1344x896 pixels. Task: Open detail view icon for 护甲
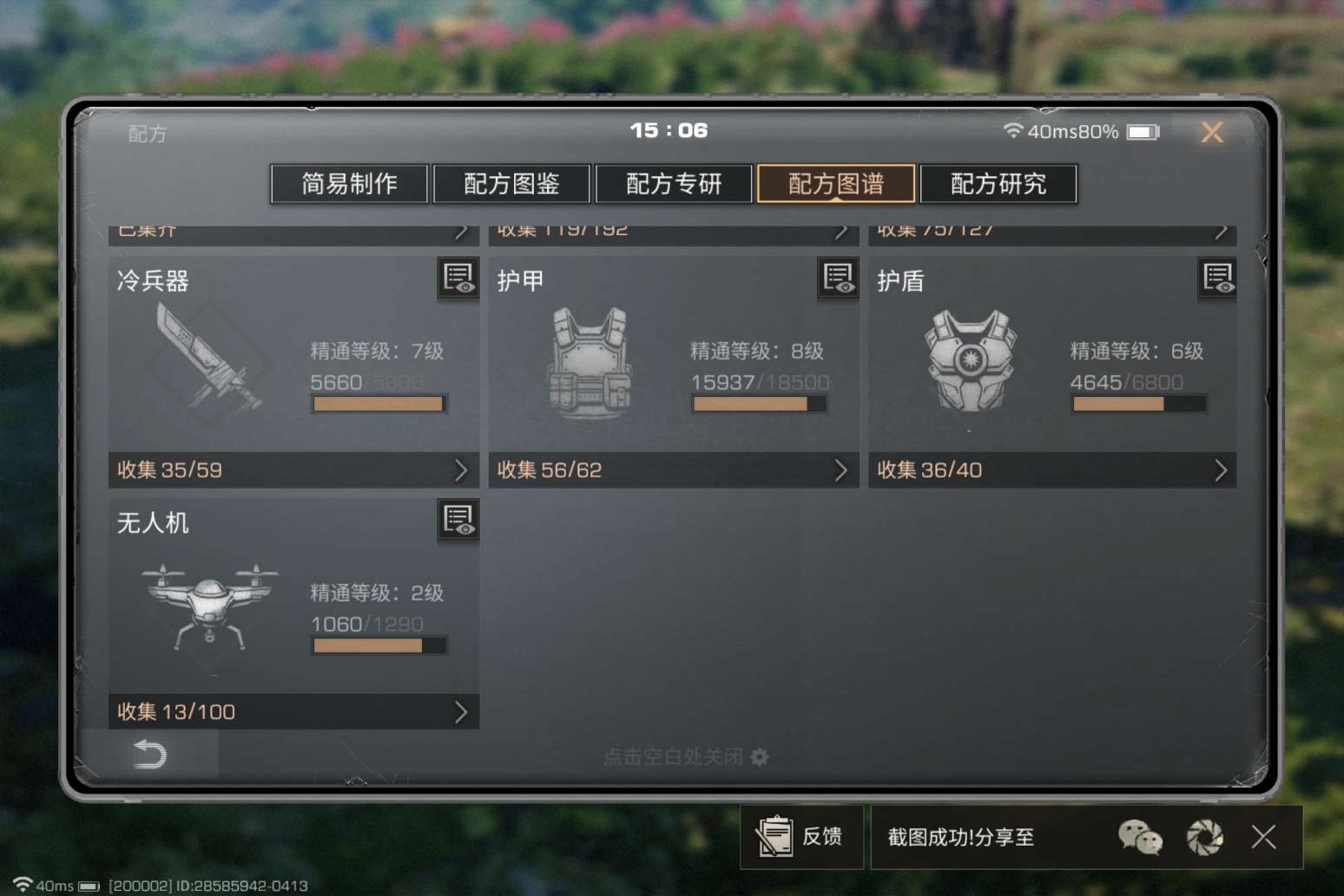(838, 278)
